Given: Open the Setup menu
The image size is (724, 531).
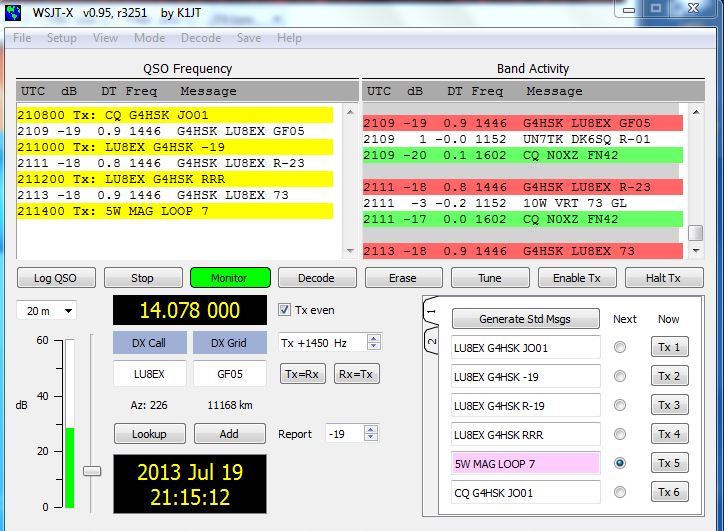Looking at the screenshot, I should (61, 38).
